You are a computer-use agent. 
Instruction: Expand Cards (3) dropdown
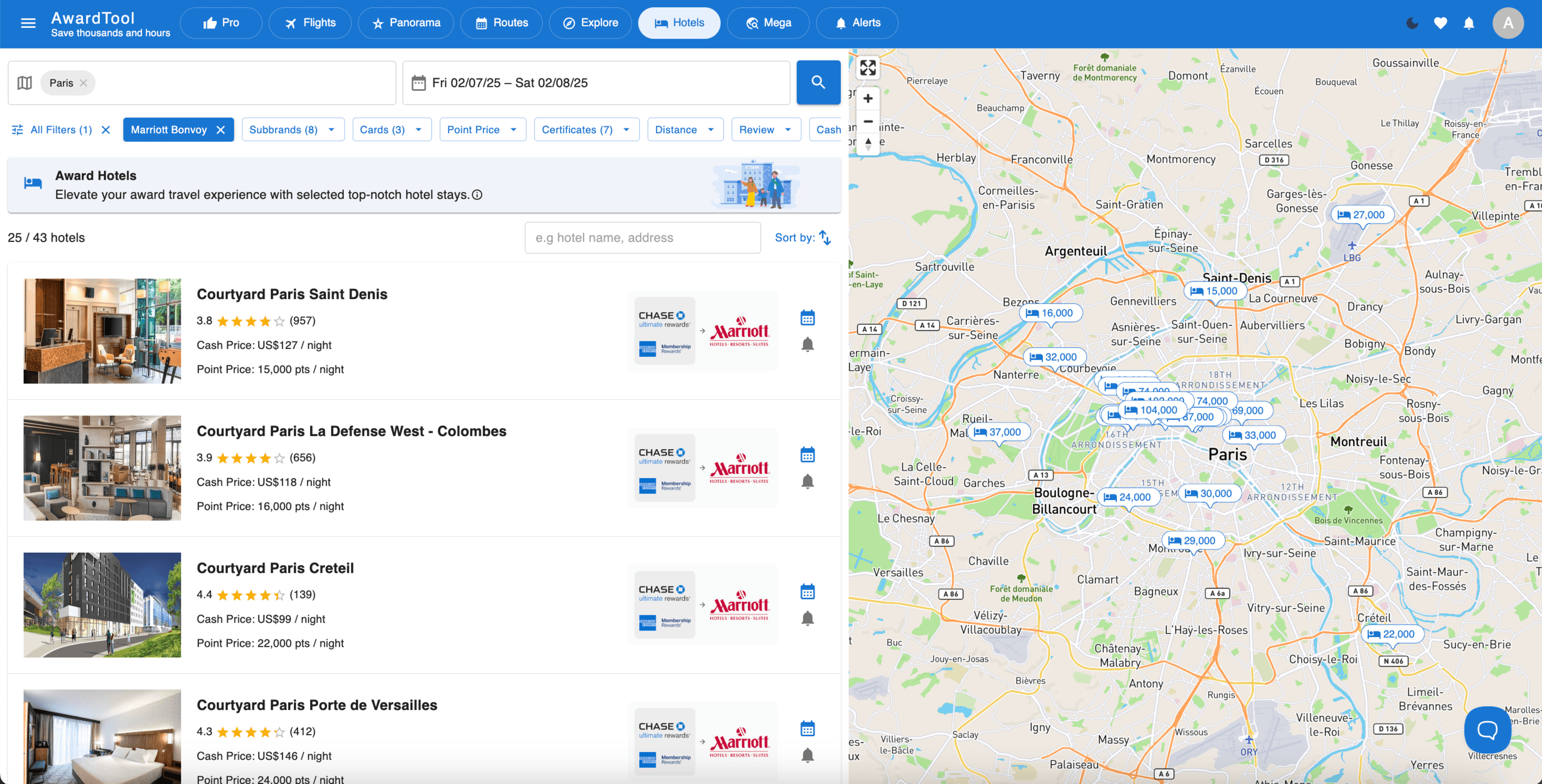click(392, 129)
